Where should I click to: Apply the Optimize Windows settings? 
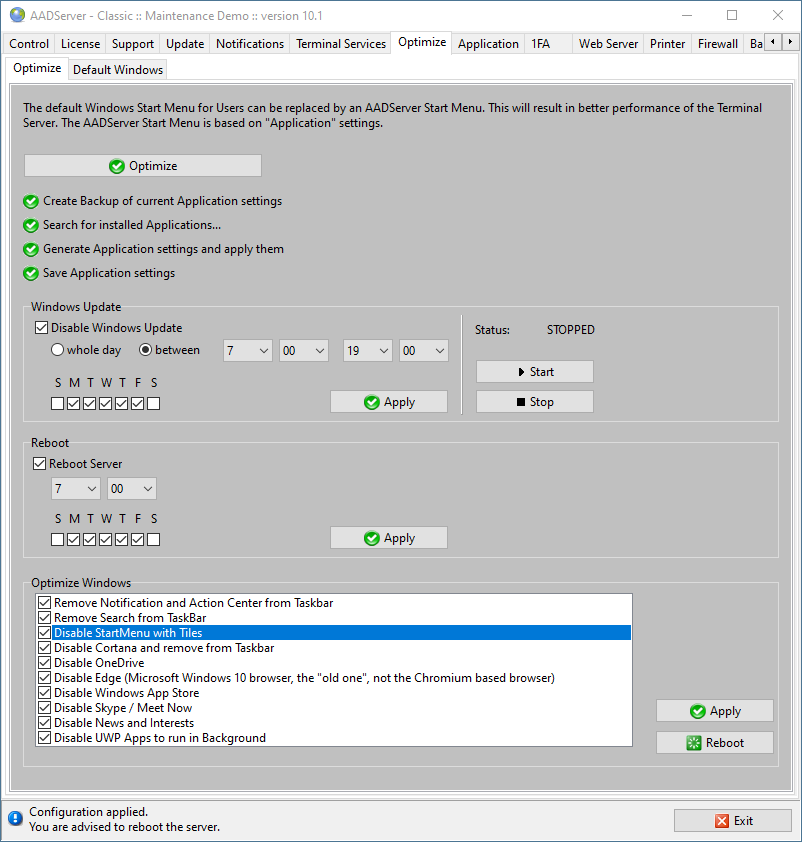tap(714, 711)
